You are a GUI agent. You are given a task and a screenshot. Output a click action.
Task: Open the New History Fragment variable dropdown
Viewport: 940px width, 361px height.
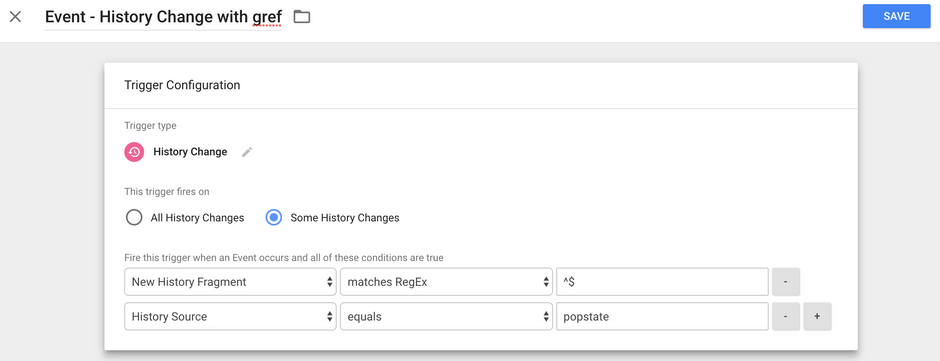tap(230, 282)
